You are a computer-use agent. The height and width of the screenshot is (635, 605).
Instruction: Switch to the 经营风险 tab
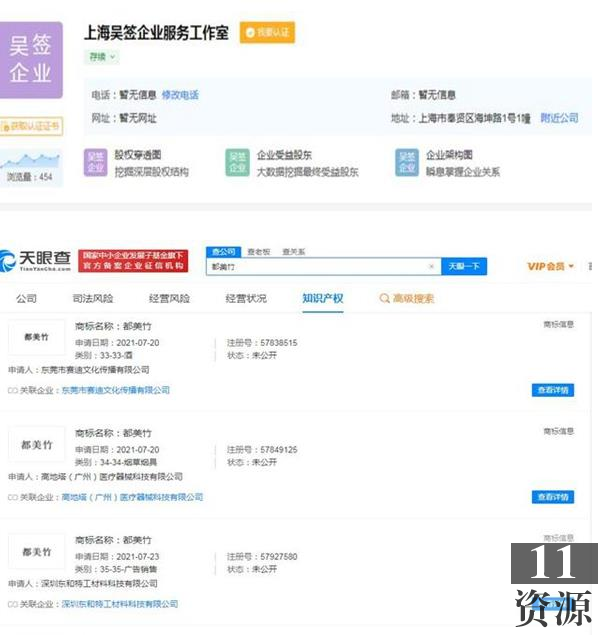169,299
